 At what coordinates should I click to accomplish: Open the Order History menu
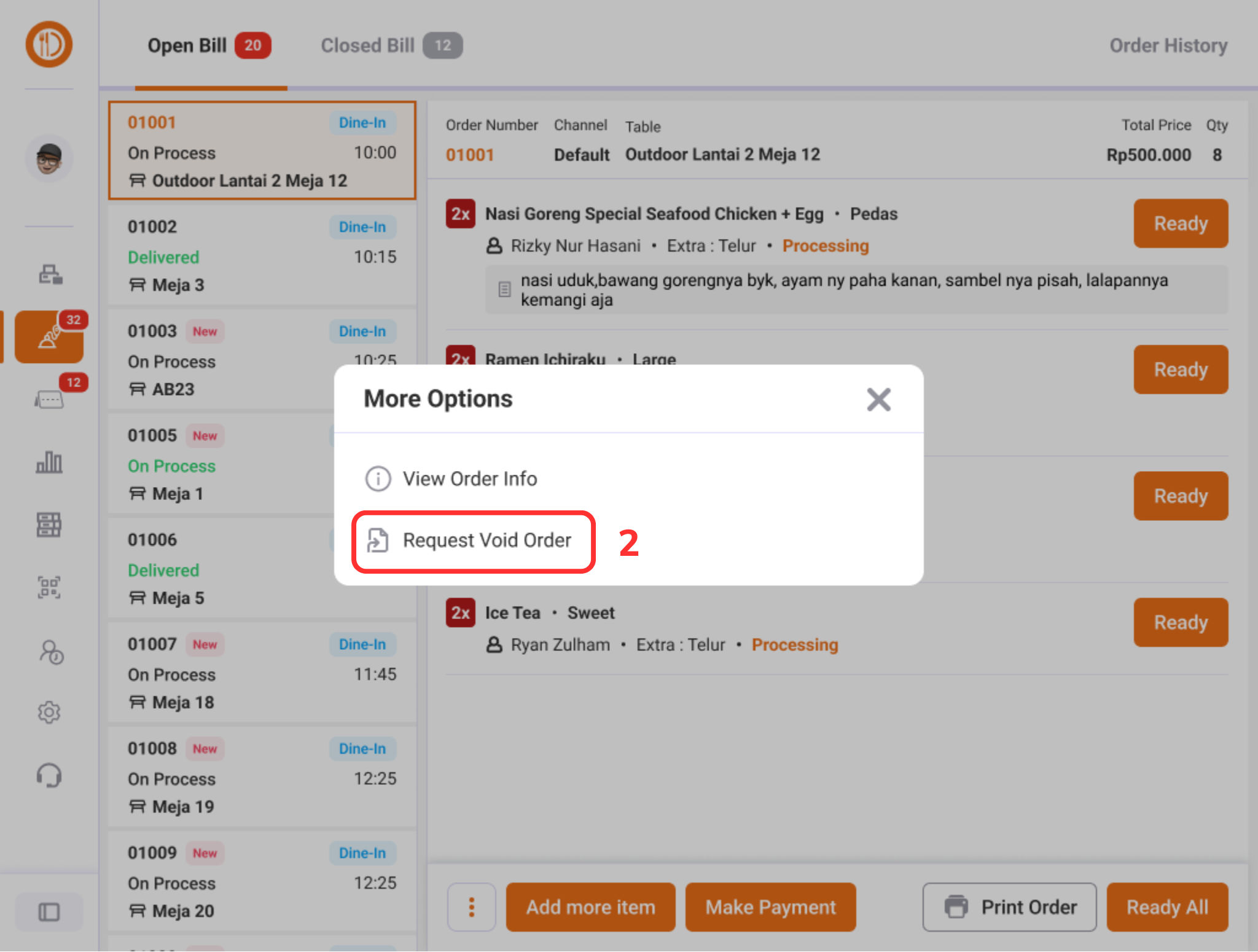1168,45
